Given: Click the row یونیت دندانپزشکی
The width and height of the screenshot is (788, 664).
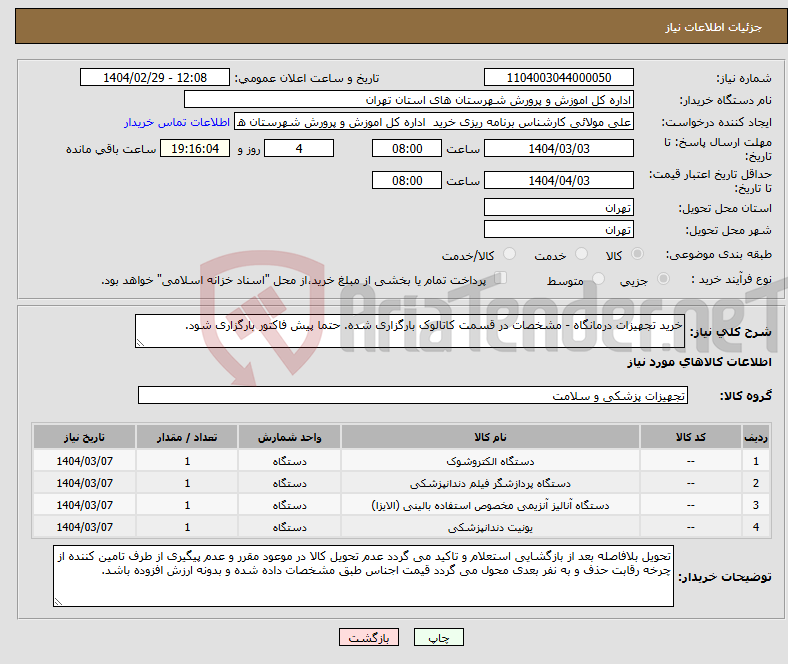Looking at the screenshot, I should [x=402, y=527].
